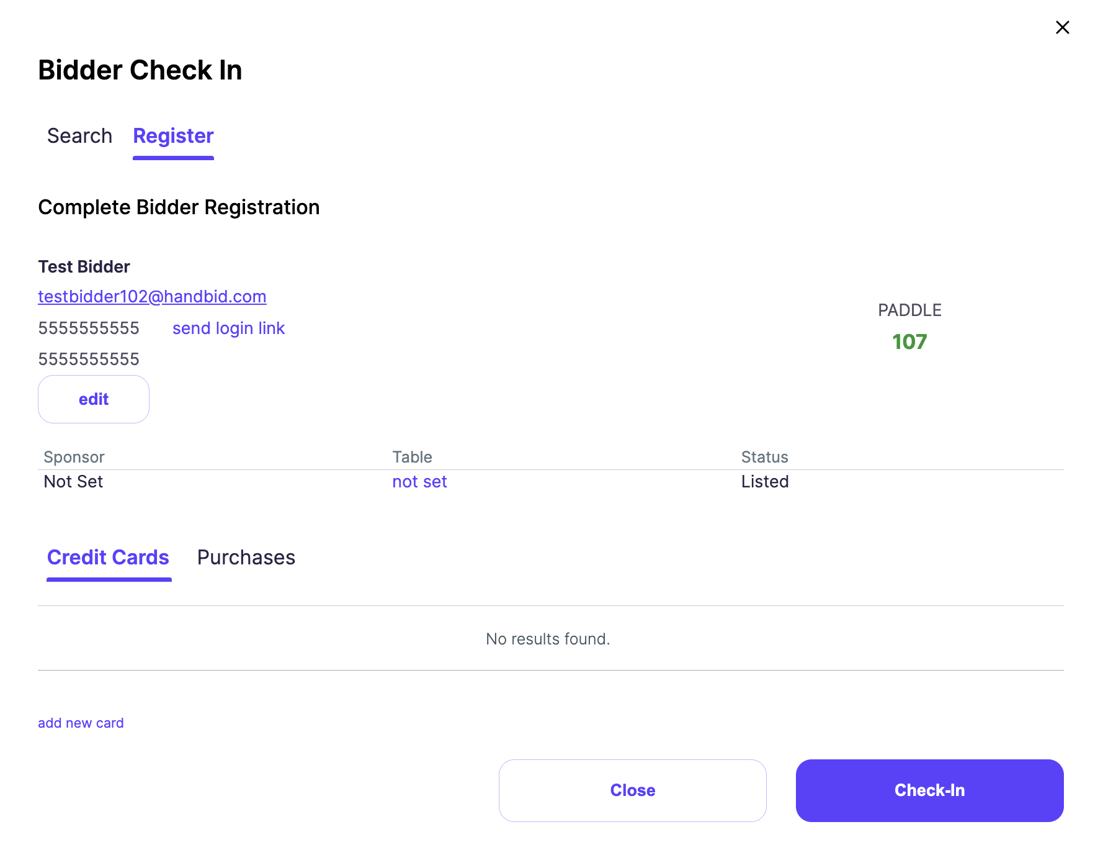
Task: Add a new credit card
Action: coord(80,723)
